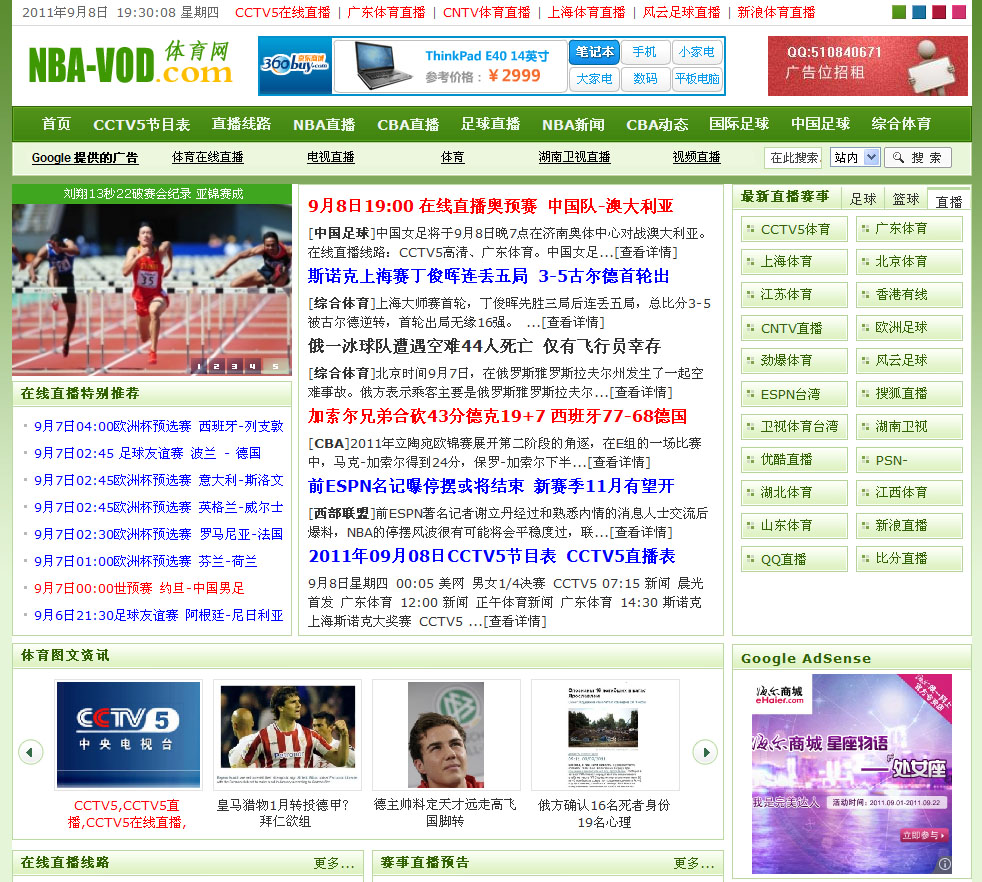Viewport: 982px width, 882px height.
Task: Click the QQ 广告位招租 red banner
Action: click(x=867, y=66)
